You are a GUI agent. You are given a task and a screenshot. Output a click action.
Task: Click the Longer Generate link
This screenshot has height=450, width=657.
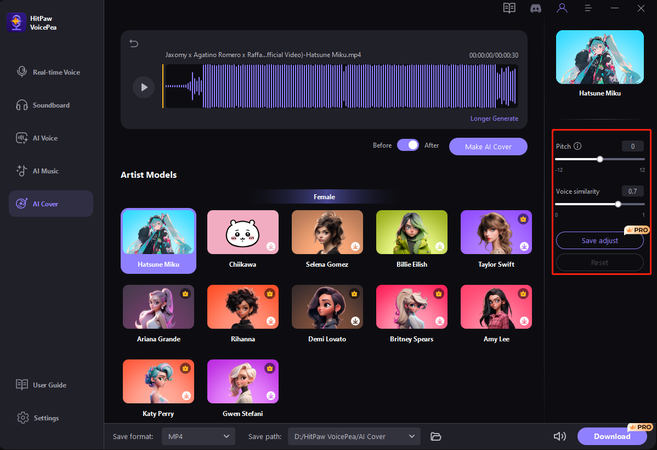[494, 119]
